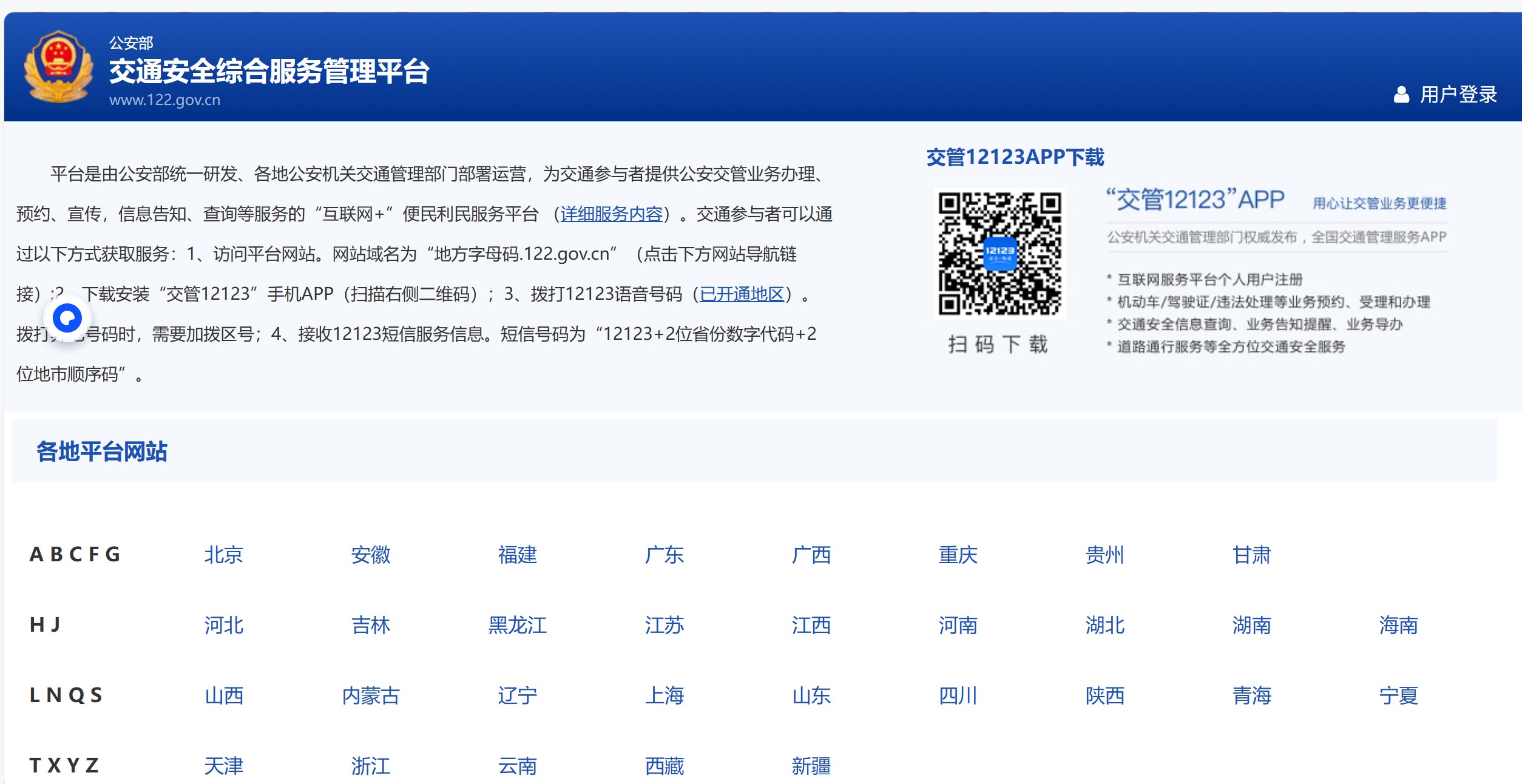Click the 12123 app QR code
This screenshot has height=784, width=1522.
(x=999, y=254)
